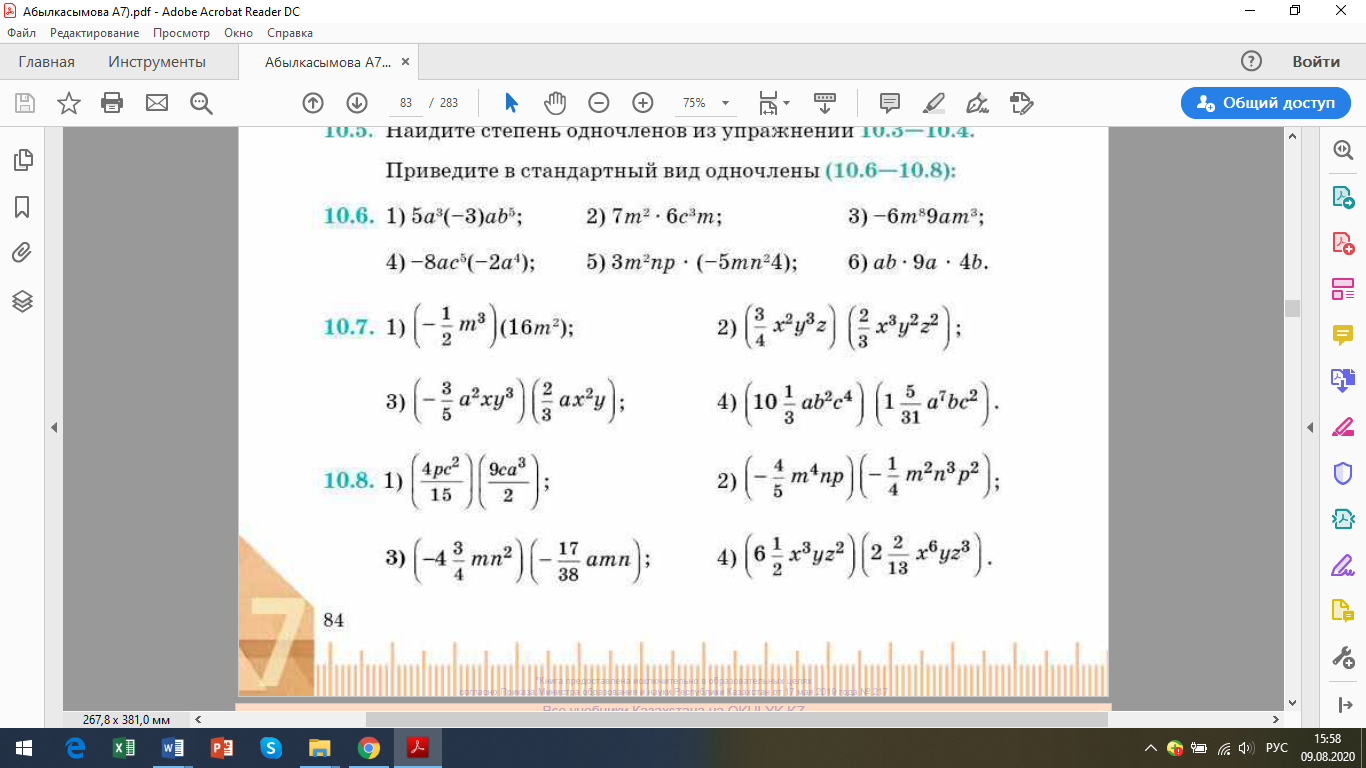Open the Файл menu
Screen dimensions: 1366x768
[21, 32]
